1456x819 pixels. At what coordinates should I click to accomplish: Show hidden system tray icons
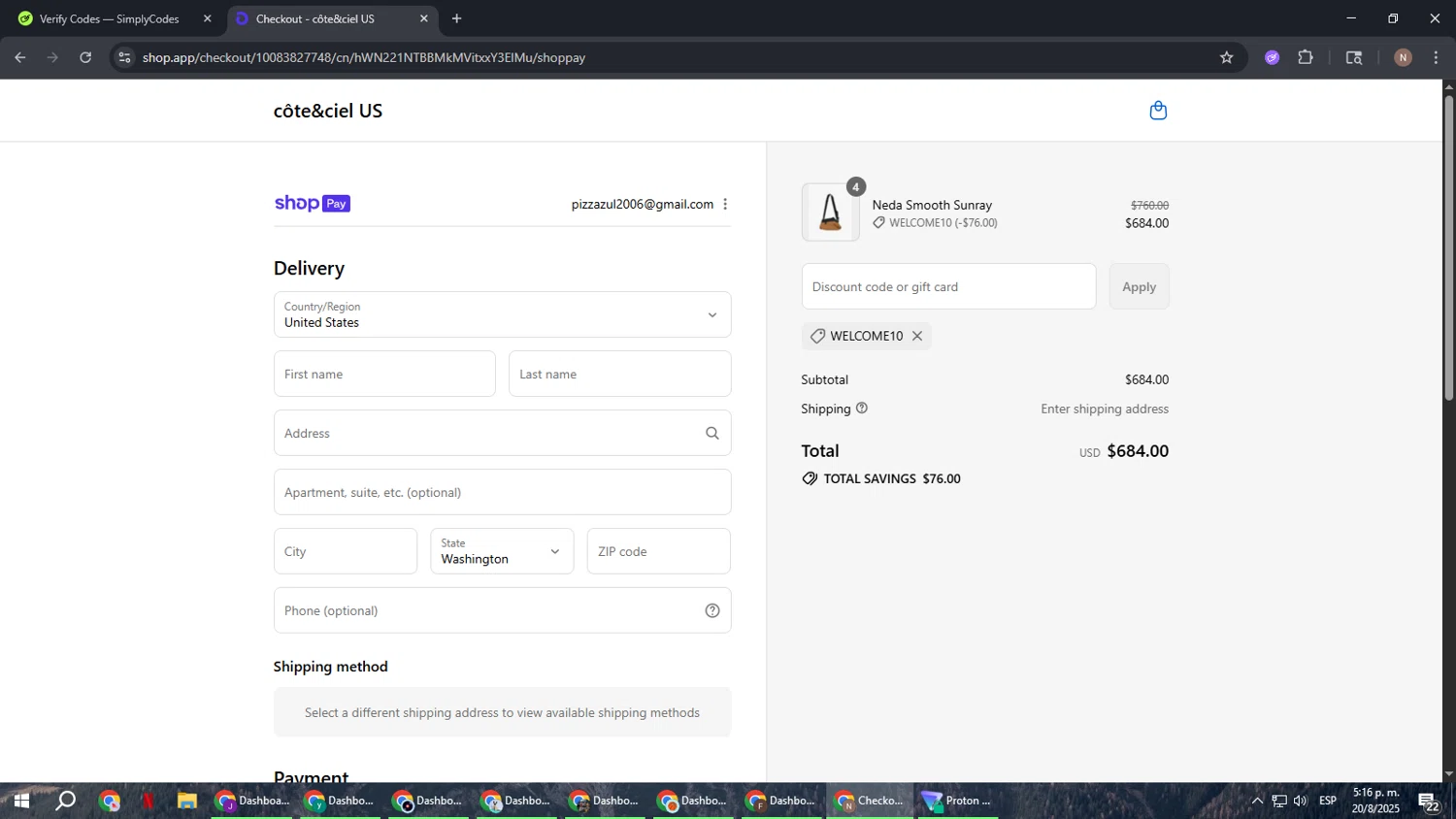click(x=1257, y=801)
